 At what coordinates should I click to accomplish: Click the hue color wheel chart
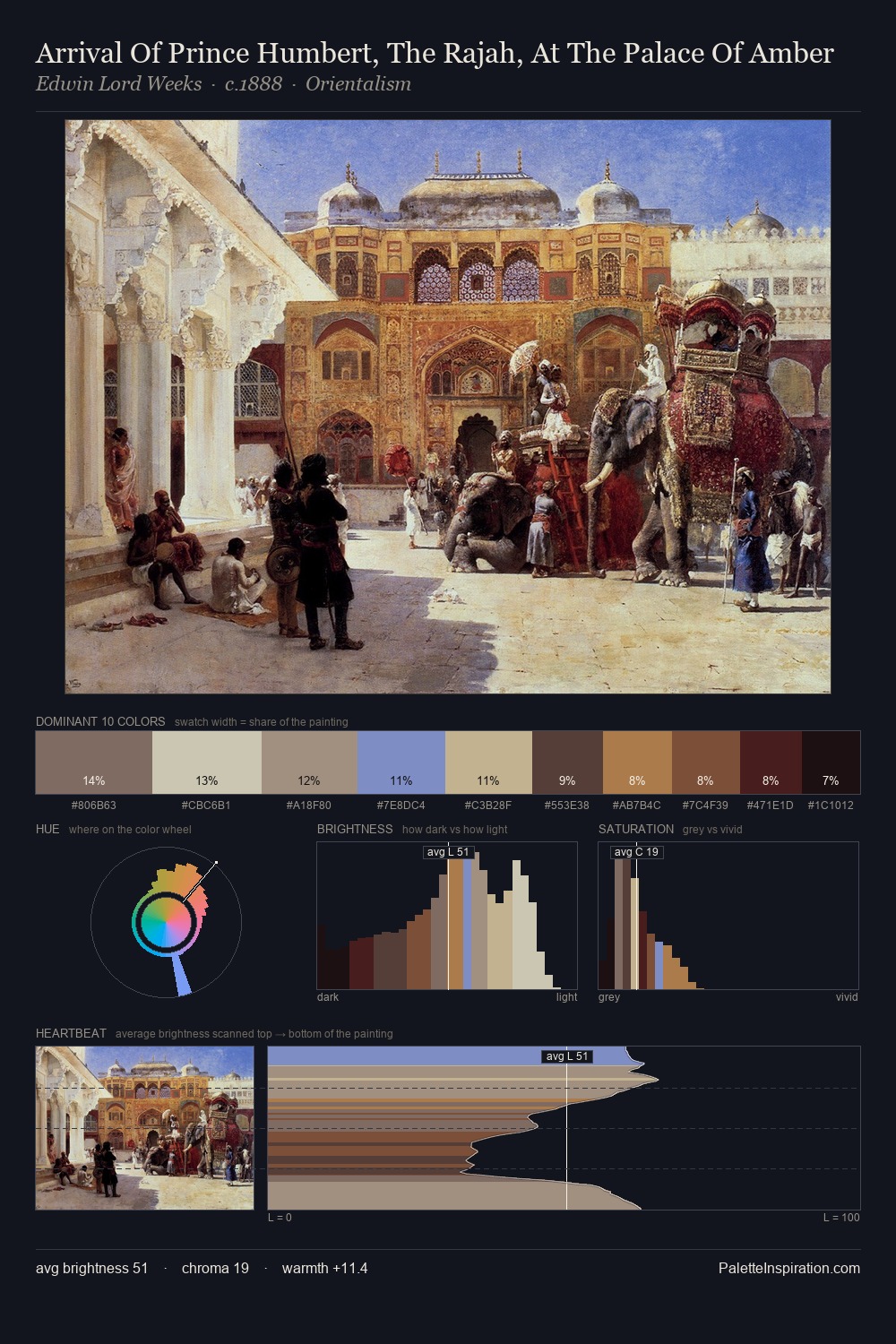click(167, 921)
